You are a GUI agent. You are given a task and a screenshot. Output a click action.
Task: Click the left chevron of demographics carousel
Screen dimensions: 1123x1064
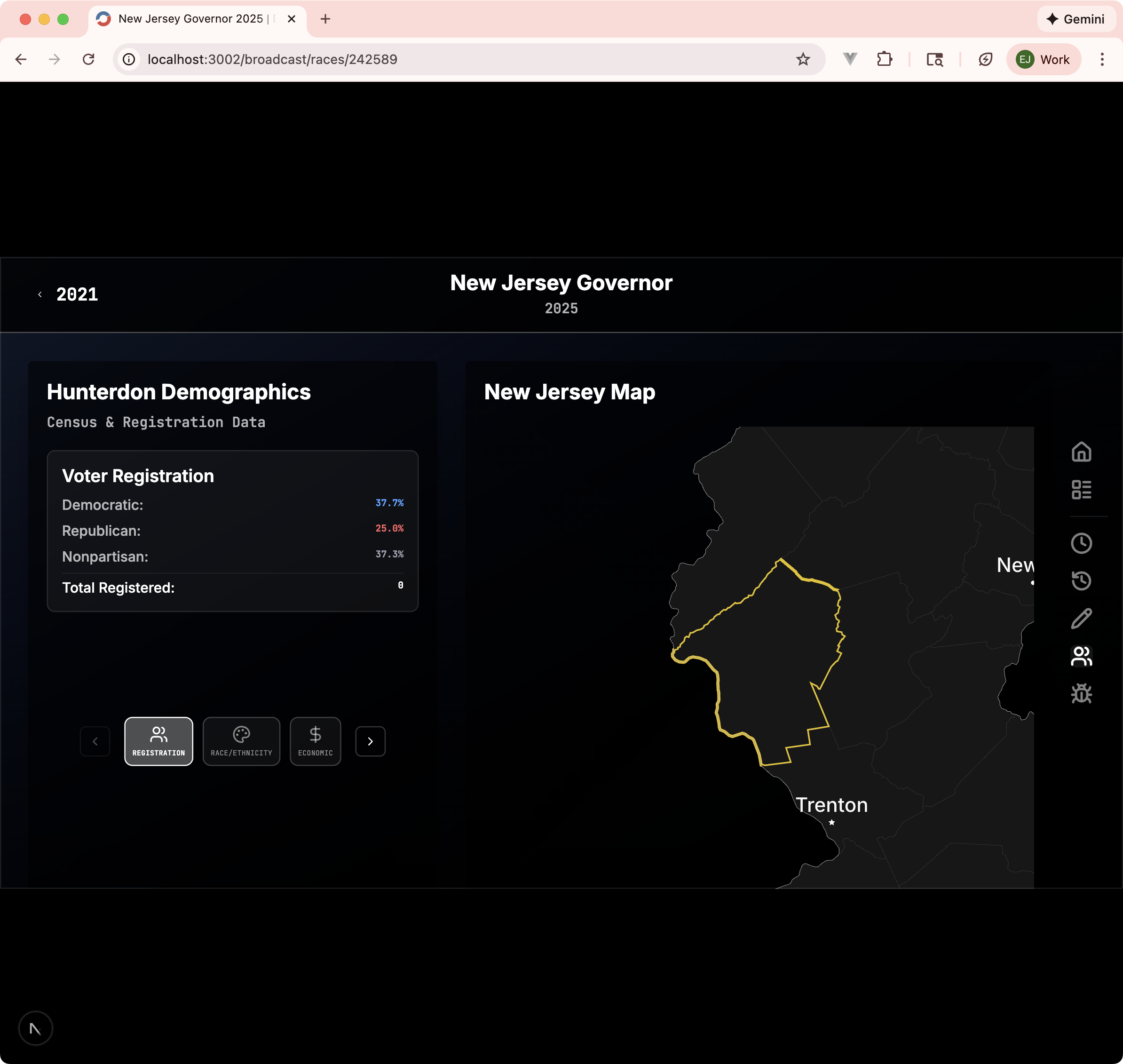click(95, 741)
